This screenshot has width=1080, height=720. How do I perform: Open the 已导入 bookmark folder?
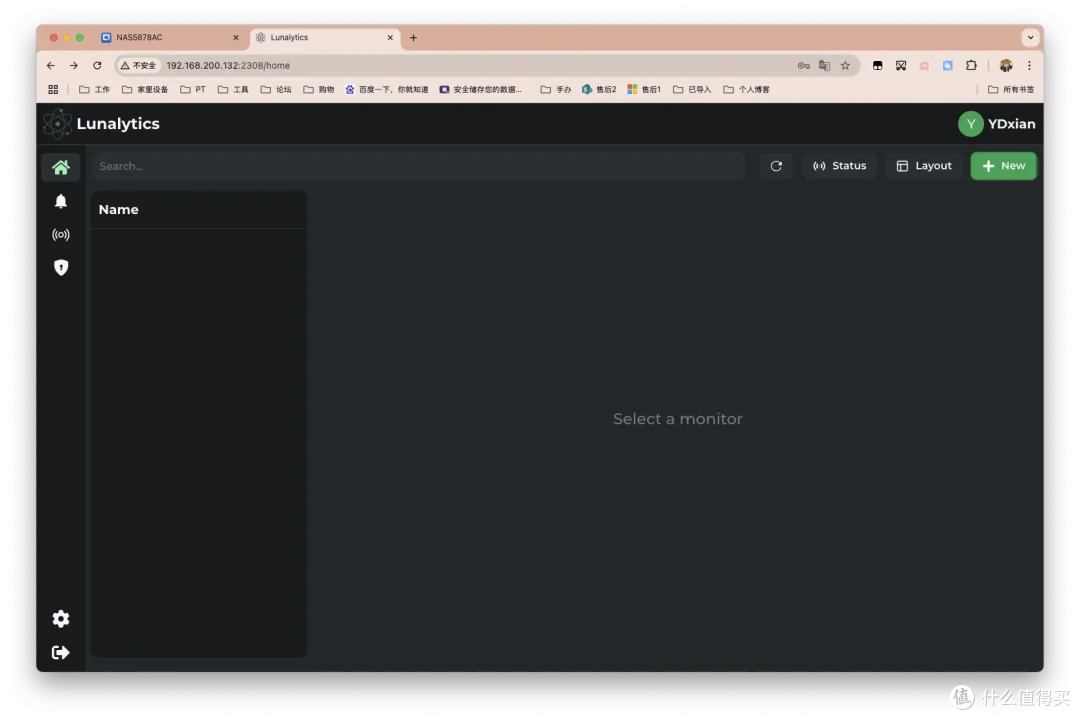click(x=692, y=90)
